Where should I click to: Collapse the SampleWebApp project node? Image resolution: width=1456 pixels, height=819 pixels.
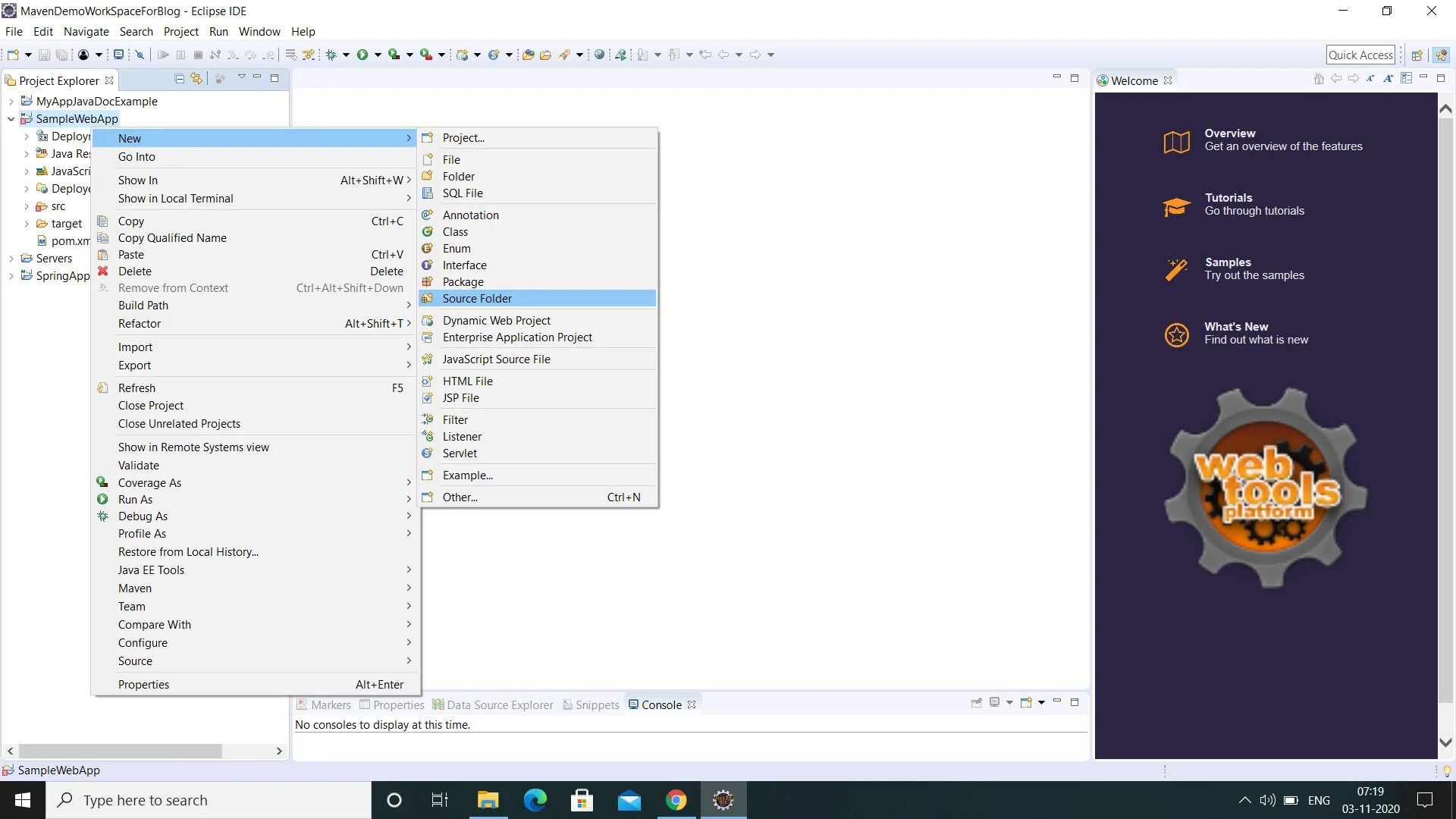11,119
